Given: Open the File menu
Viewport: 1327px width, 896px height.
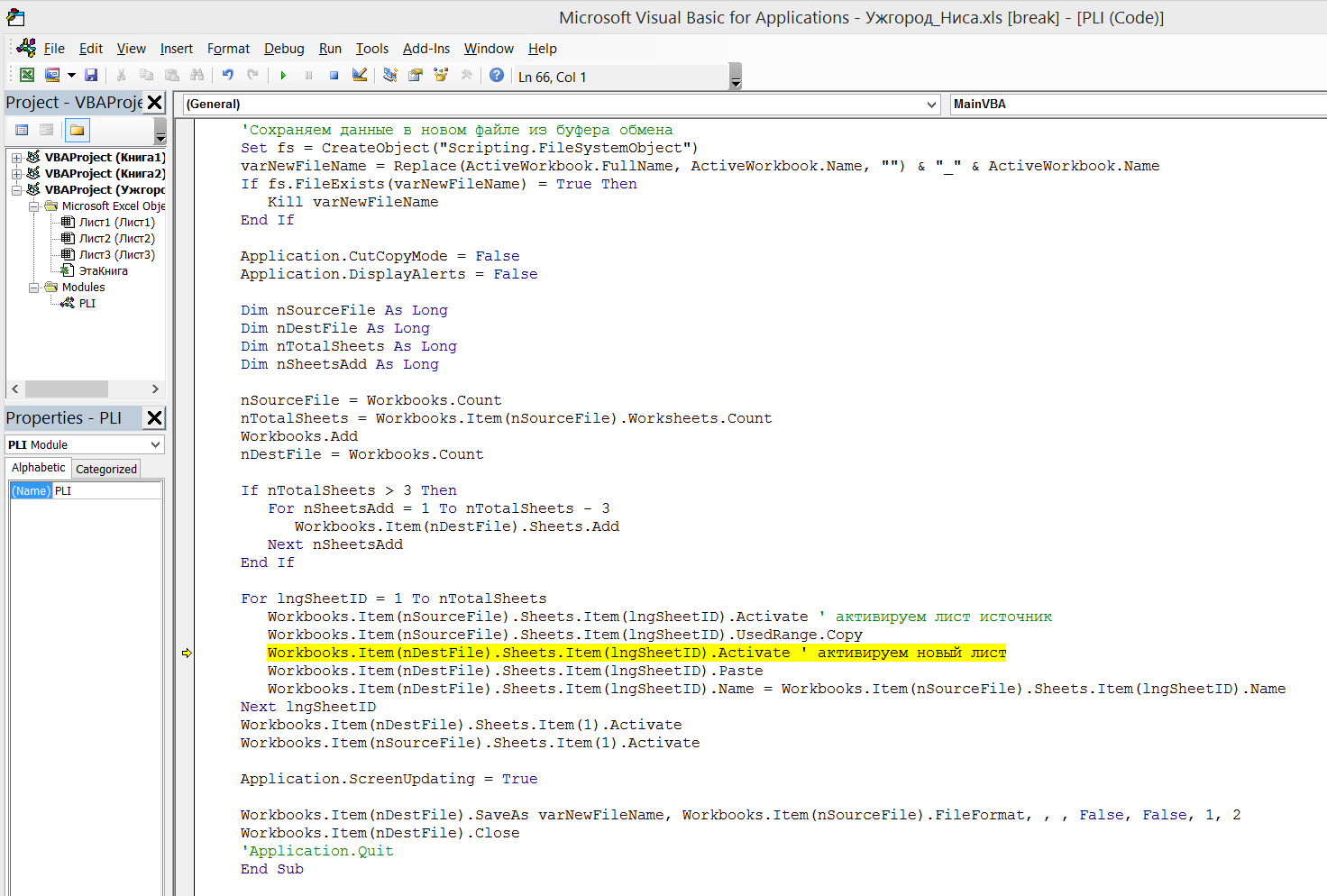Looking at the screenshot, I should pyautogui.click(x=54, y=49).
